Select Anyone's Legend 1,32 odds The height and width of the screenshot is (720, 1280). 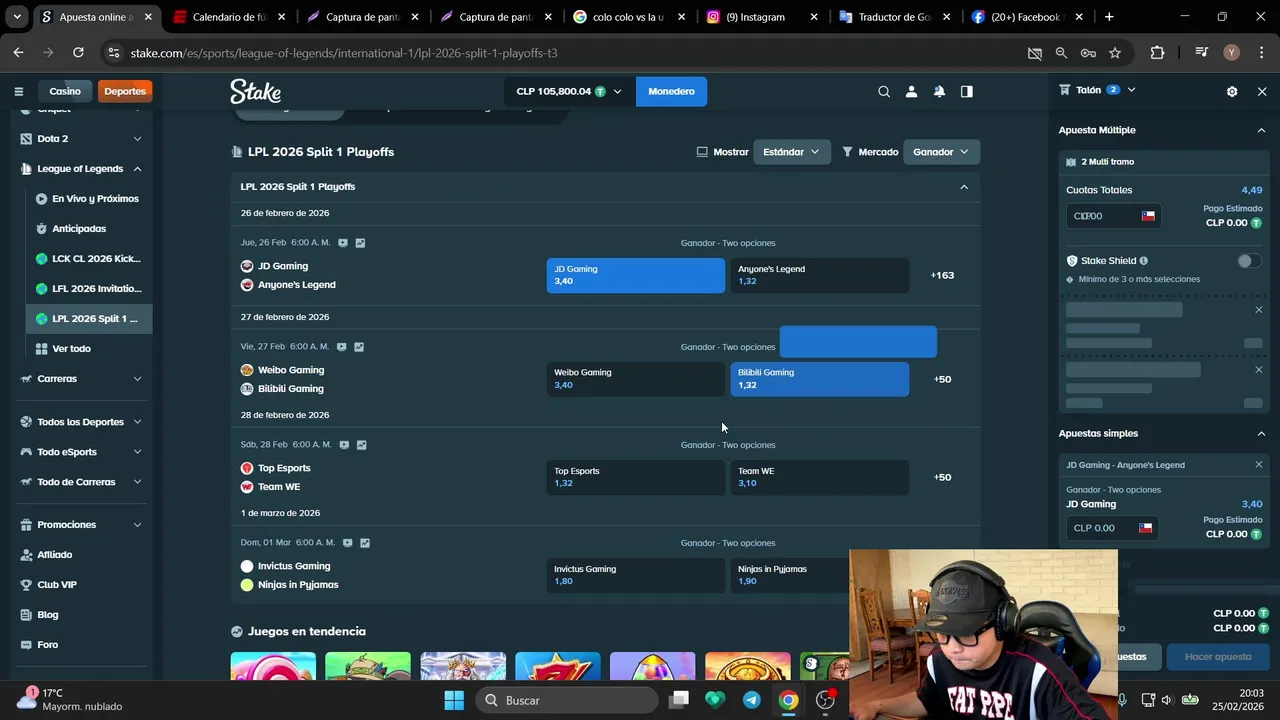pos(820,275)
